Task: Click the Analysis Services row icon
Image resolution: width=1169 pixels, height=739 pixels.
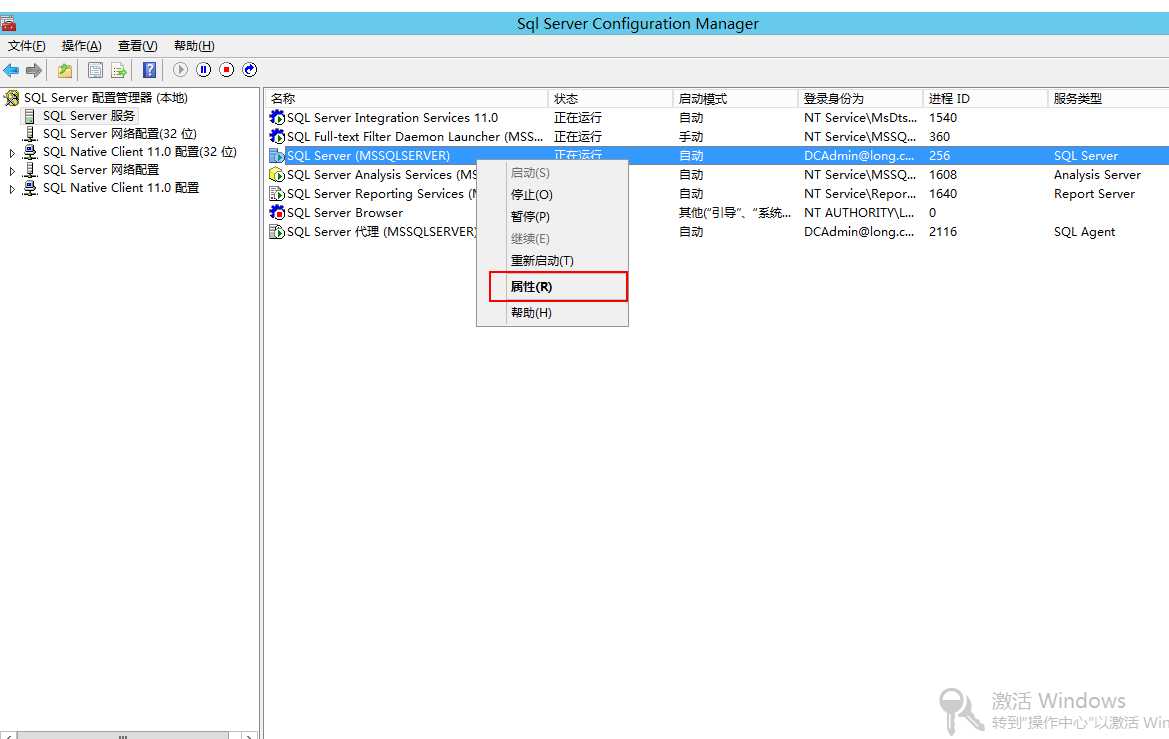Action: point(277,174)
